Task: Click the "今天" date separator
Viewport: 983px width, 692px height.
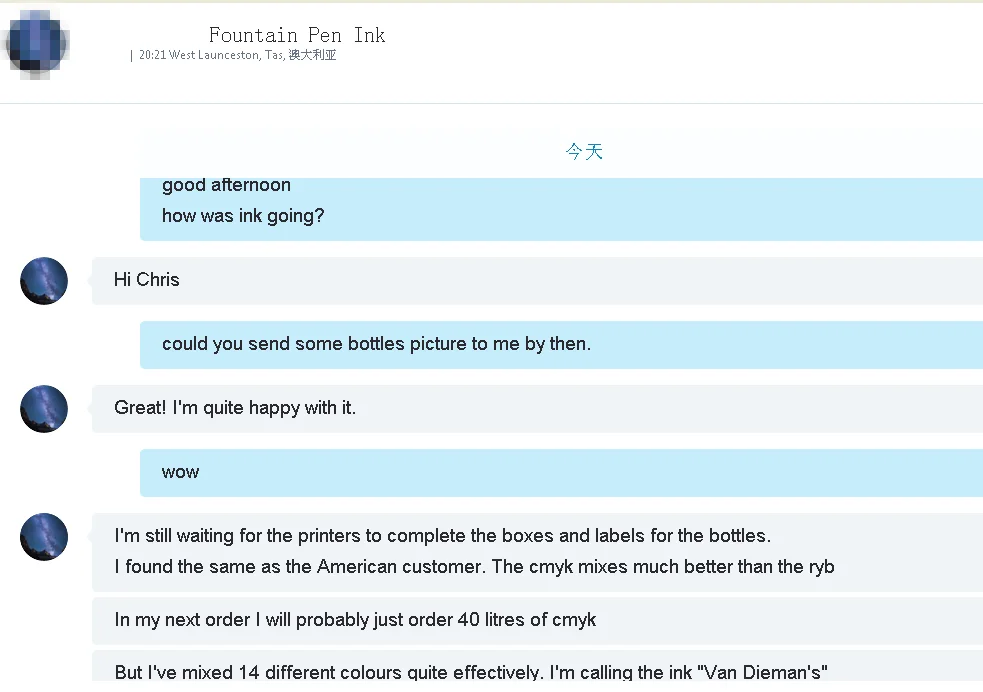Action: click(584, 152)
